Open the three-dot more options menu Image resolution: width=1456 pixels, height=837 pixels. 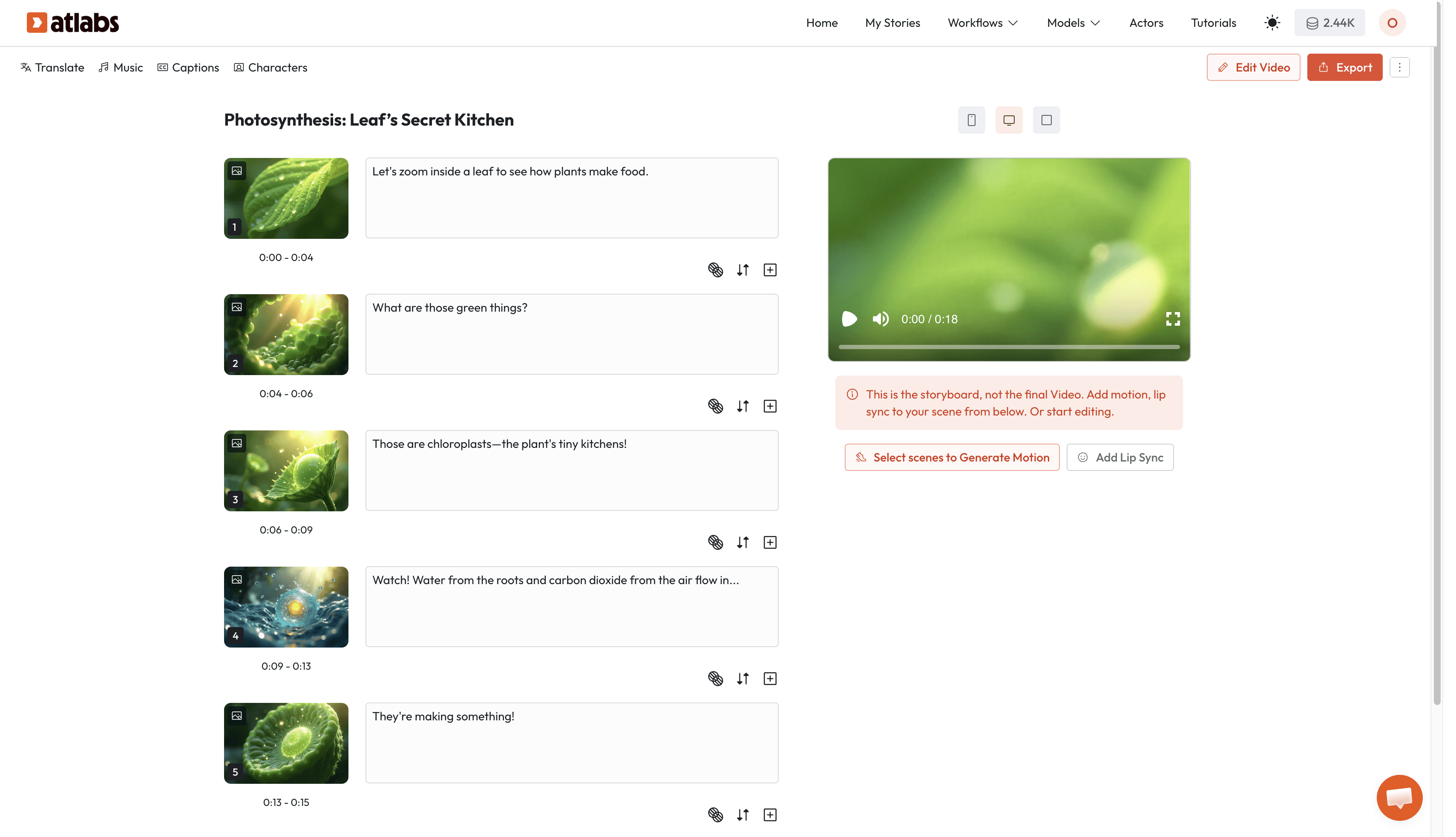(x=1400, y=67)
